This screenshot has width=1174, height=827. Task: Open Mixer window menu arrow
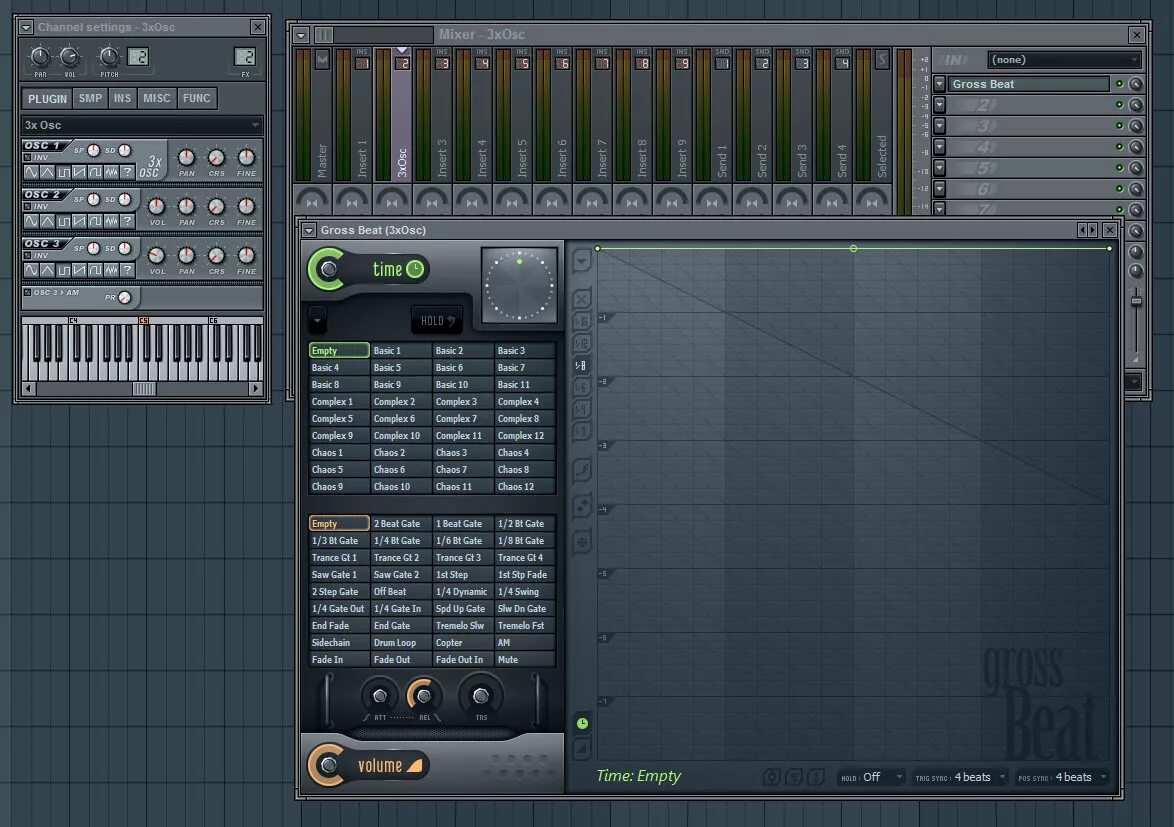(x=301, y=34)
